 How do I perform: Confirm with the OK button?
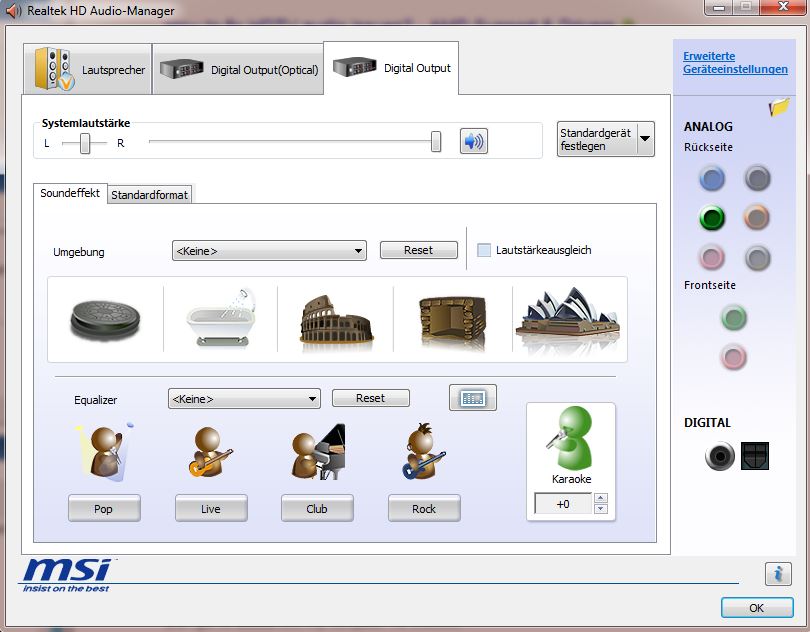pyautogui.click(x=757, y=608)
